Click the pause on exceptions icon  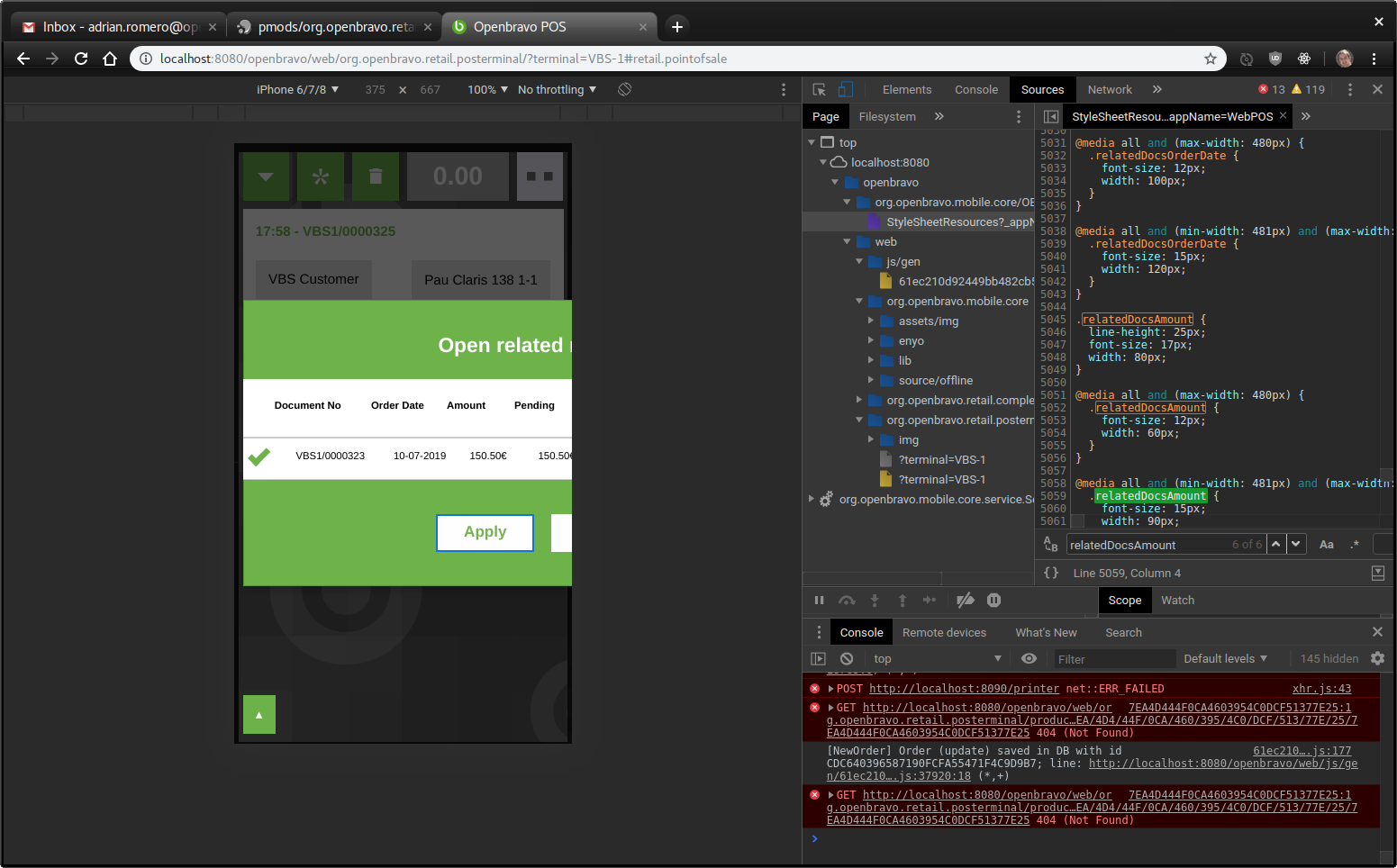[x=993, y=601]
